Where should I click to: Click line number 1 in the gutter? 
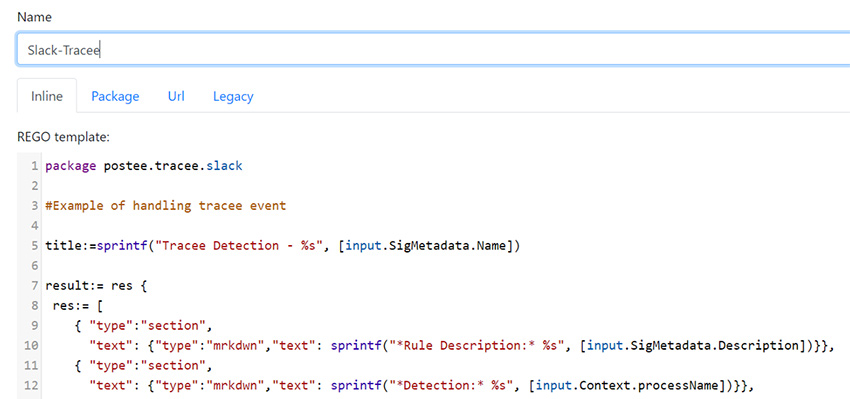[35, 166]
